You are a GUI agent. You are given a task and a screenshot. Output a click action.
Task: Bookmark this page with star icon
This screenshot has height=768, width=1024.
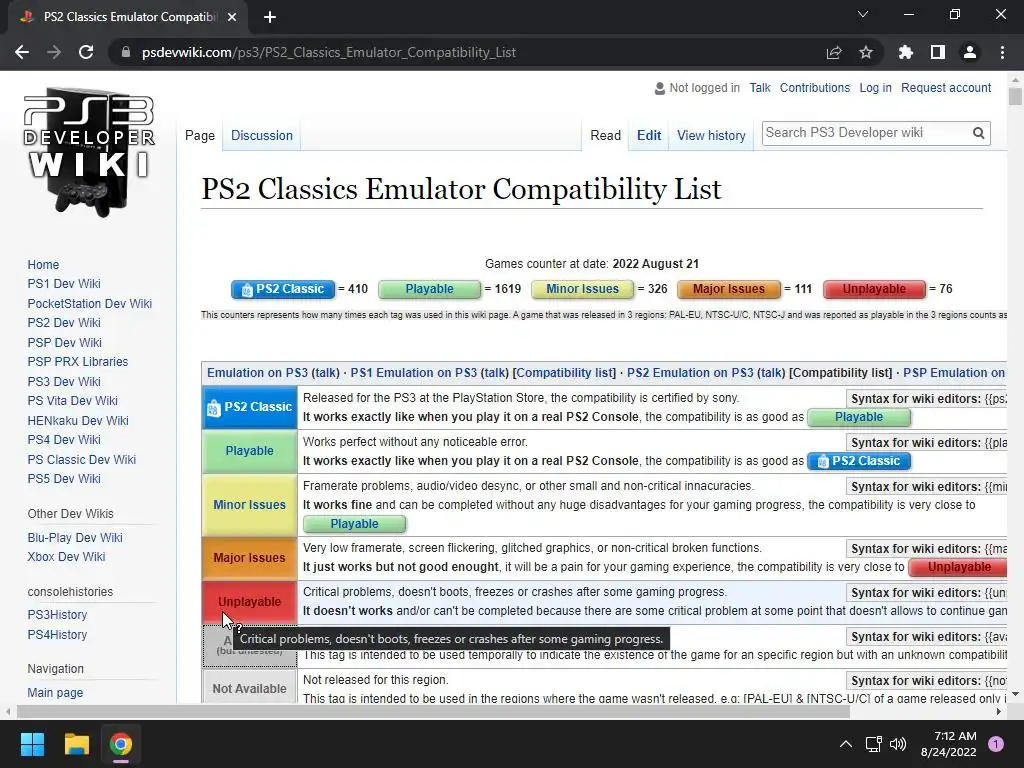(866, 52)
